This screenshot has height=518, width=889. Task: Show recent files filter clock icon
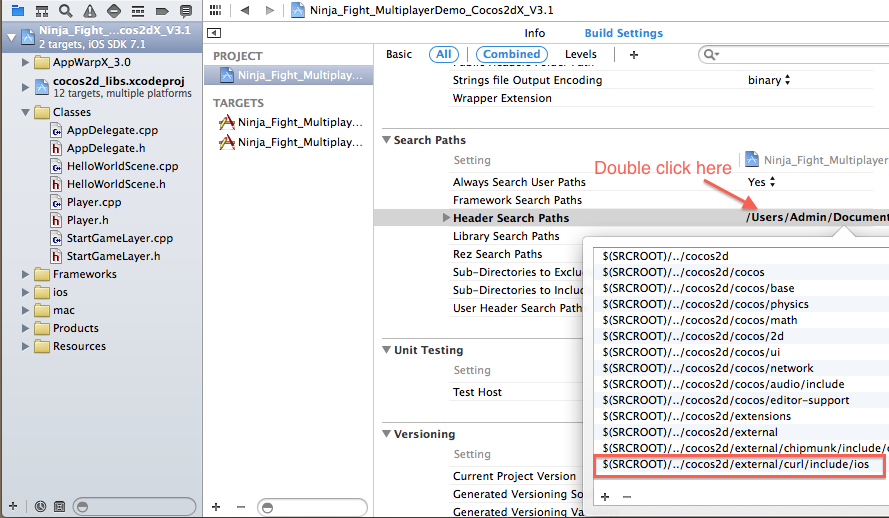[x=40, y=506]
